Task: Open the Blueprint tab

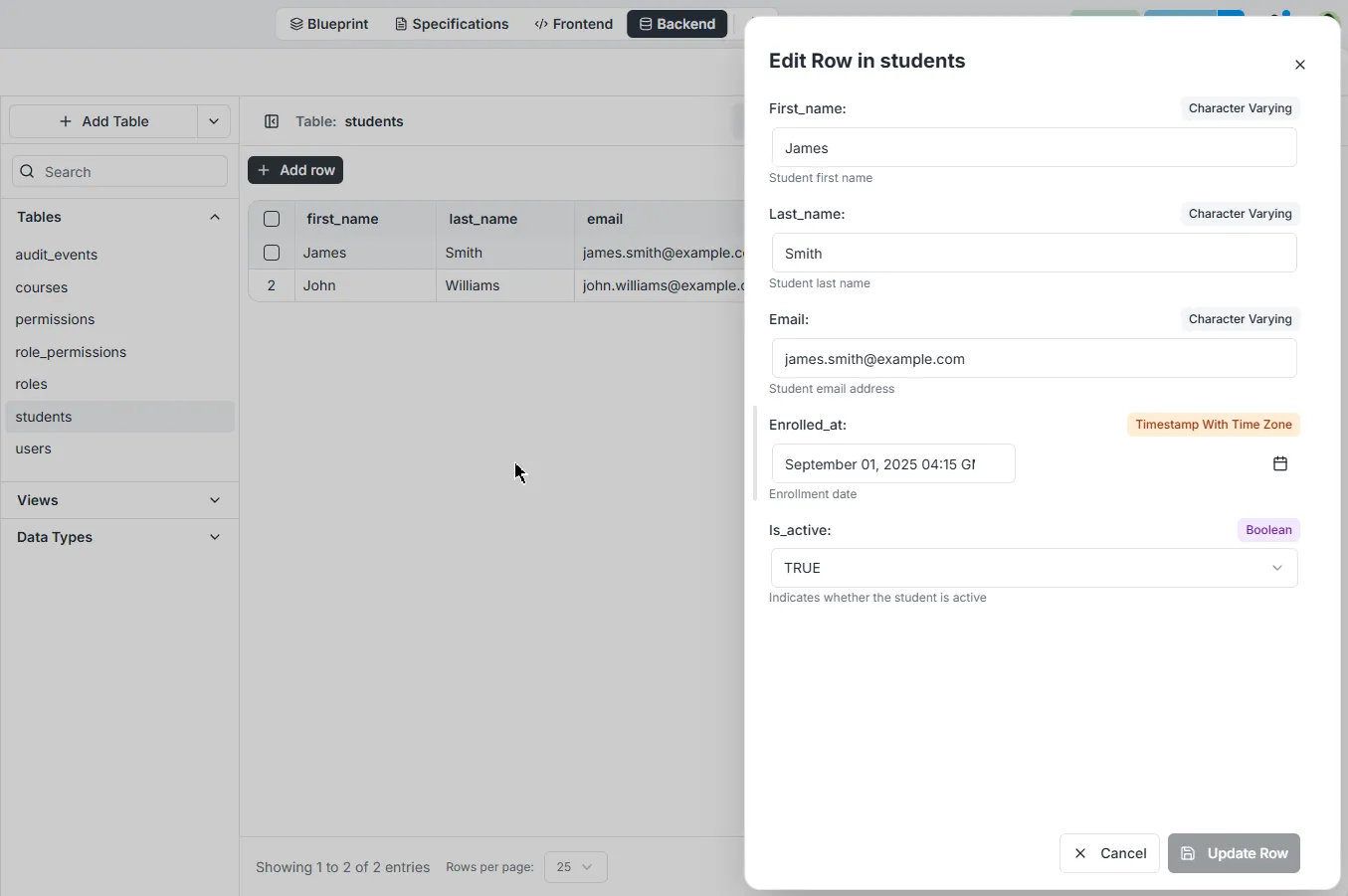Action: click(x=329, y=24)
